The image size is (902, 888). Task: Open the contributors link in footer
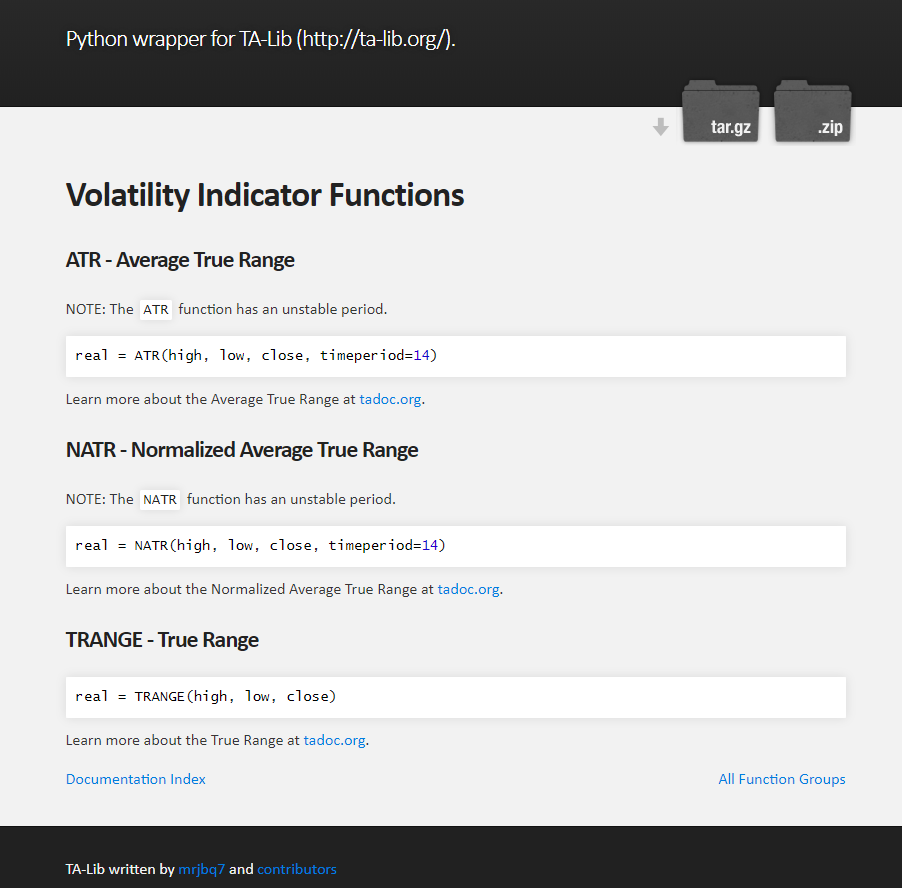pyautogui.click(x=297, y=869)
